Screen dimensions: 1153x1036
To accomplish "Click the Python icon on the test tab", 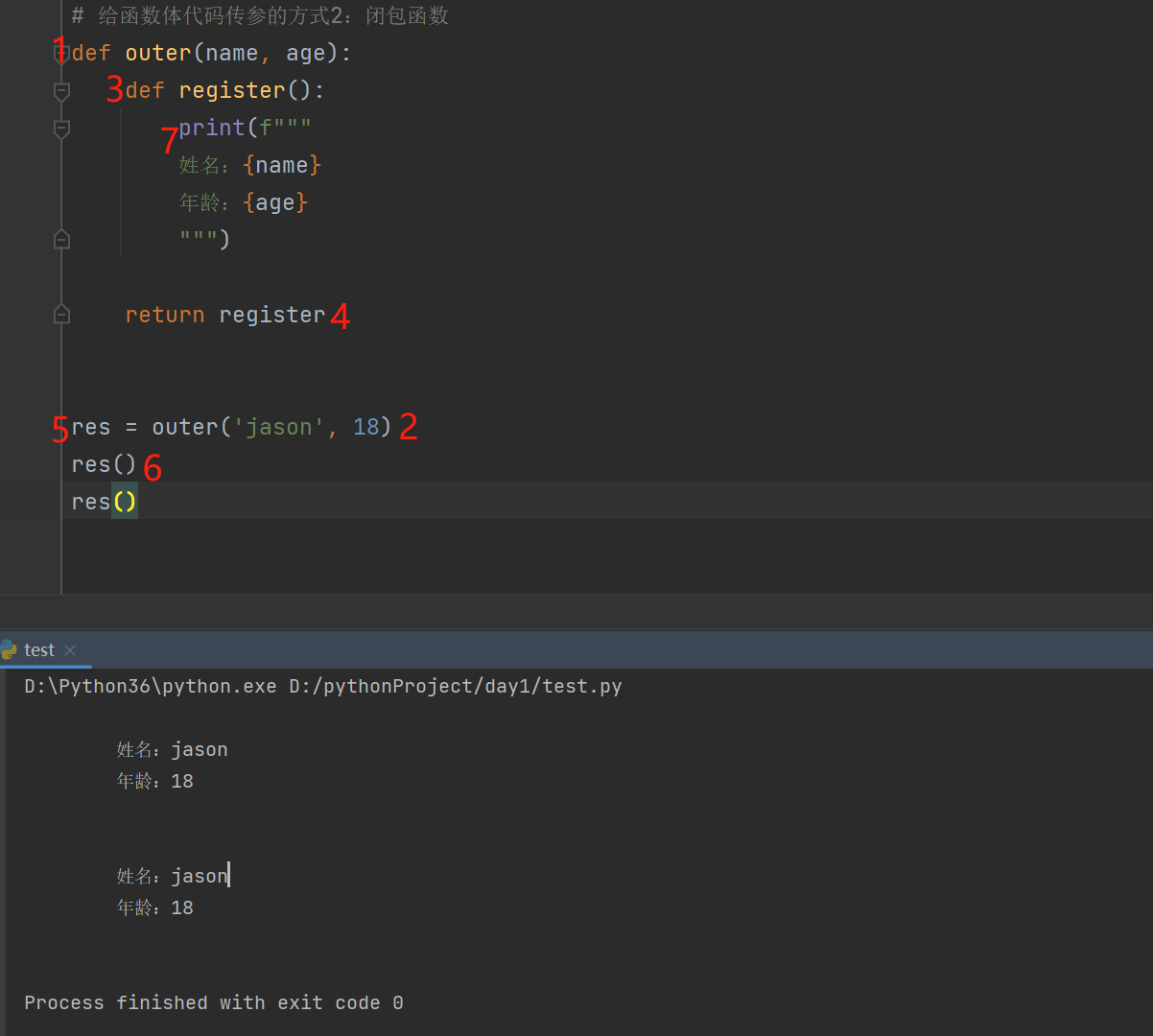I will tap(10, 650).
